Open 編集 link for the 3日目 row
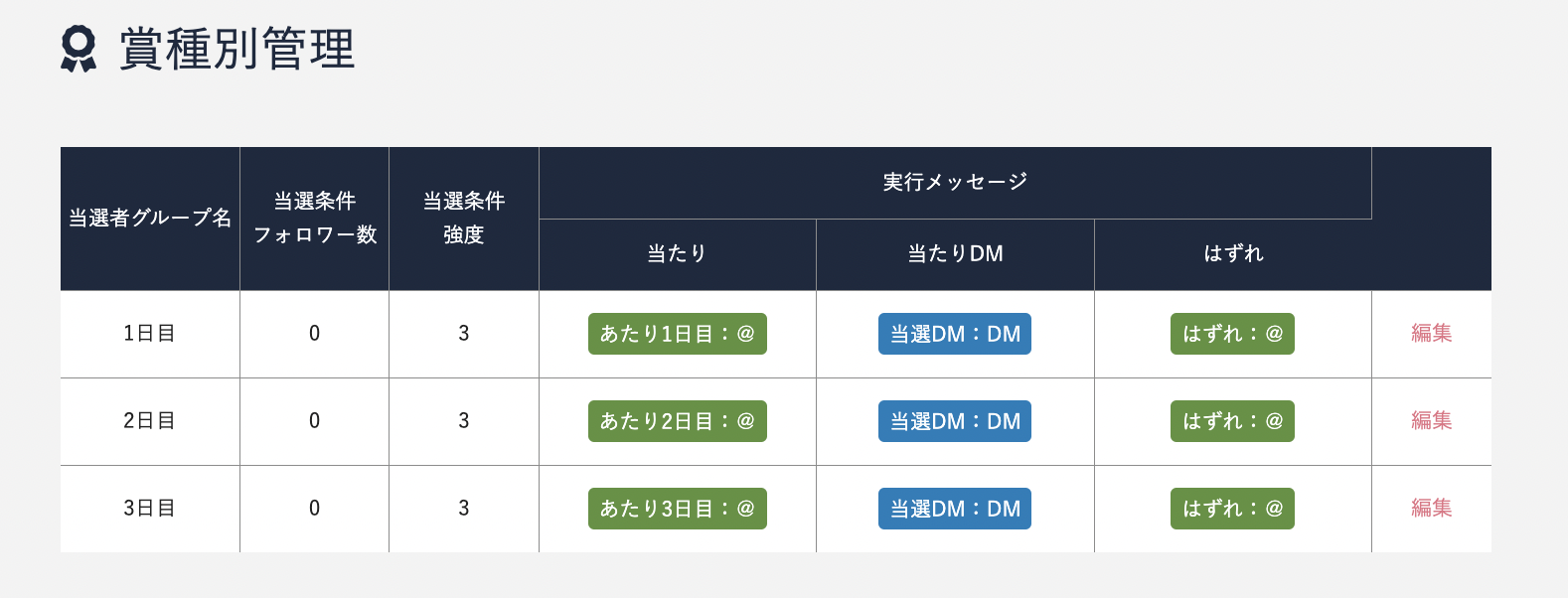Image resolution: width=1568 pixels, height=598 pixels. pos(1431,509)
